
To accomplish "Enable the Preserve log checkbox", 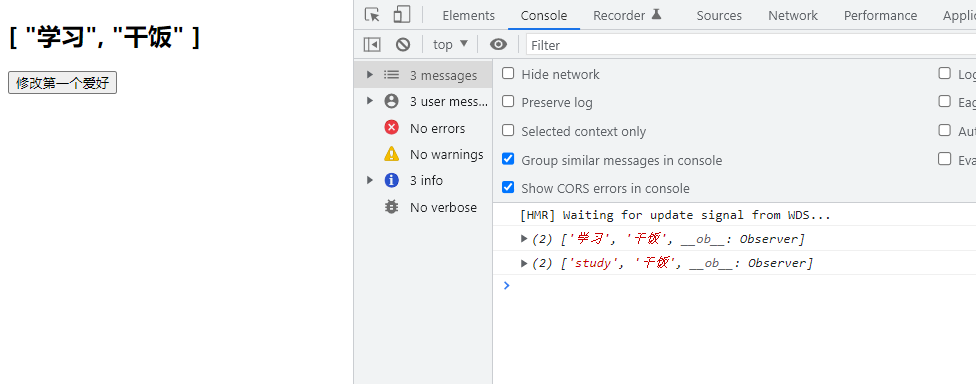I will coord(509,101).
